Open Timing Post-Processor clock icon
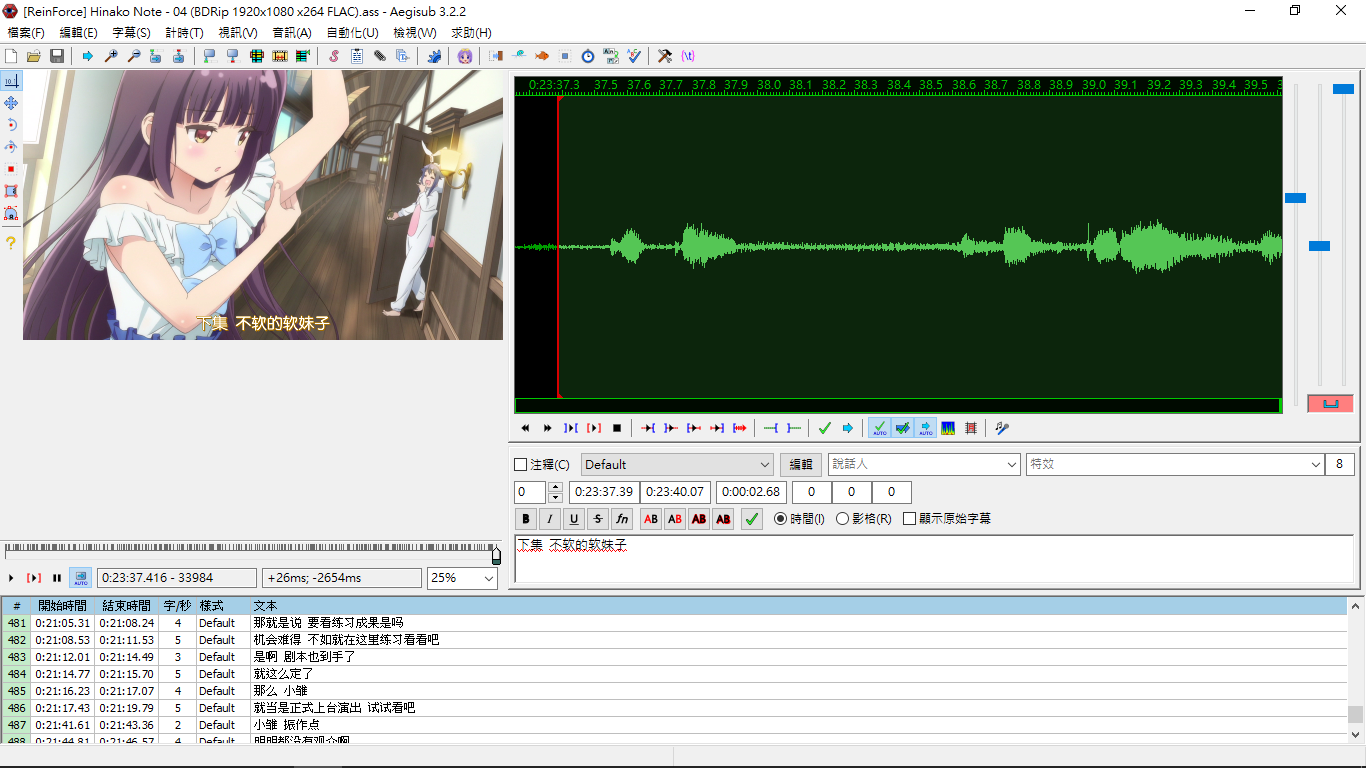Viewport: 1366px width, 768px height. coord(588,56)
